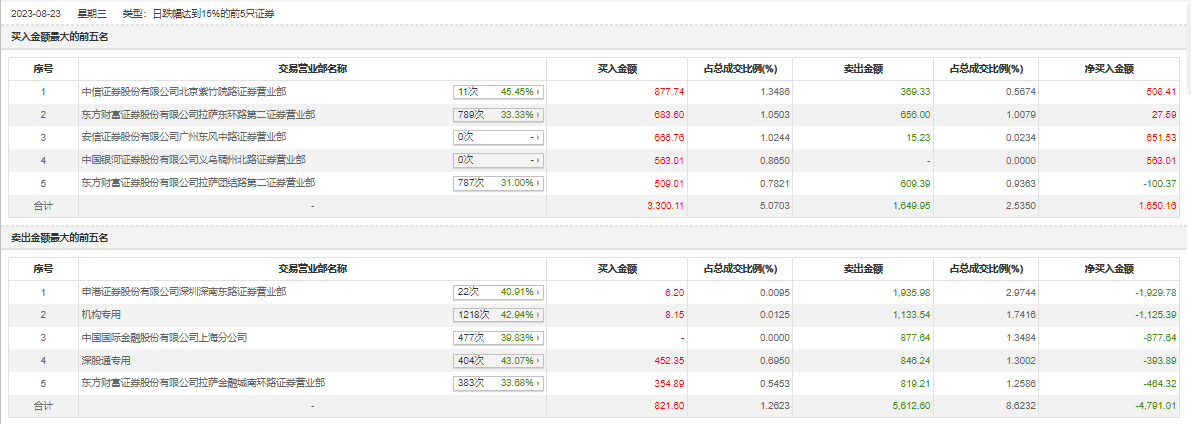1191x424 pixels.
Task: Click 安信证券广州东风中路证券营业部 name
Action: click(x=184, y=137)
